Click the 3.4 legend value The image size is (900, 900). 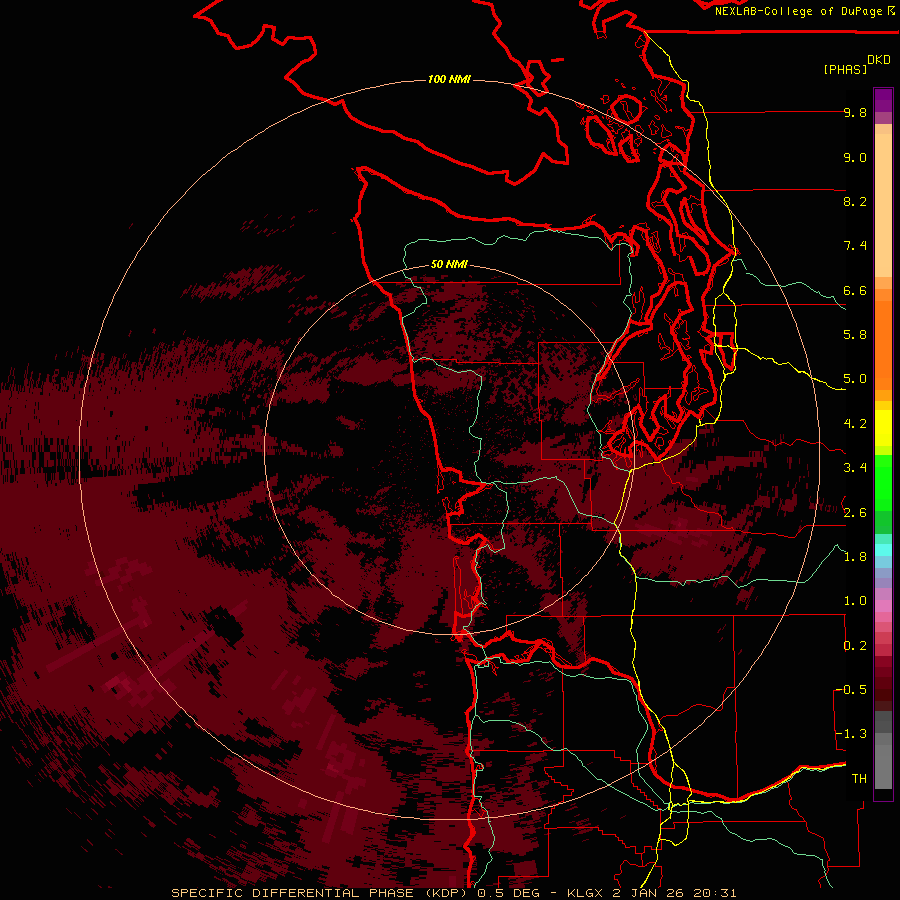[x=855, y=468]
